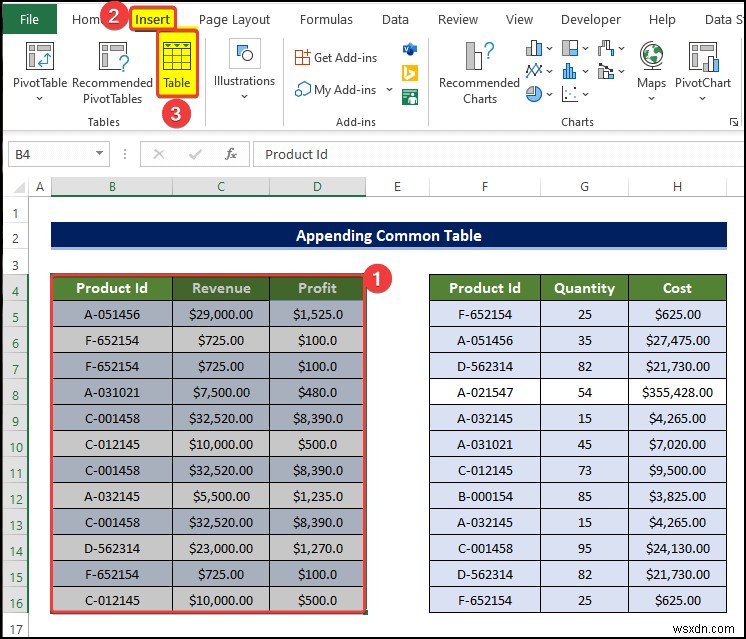Switch to the Review tab
This screenshot has height=639, width=746.
point(458,20)
